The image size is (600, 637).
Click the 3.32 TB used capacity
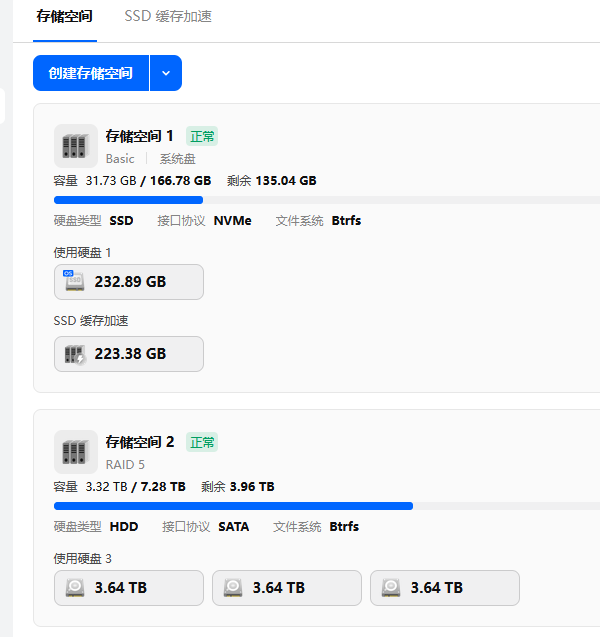click(106, 487)
